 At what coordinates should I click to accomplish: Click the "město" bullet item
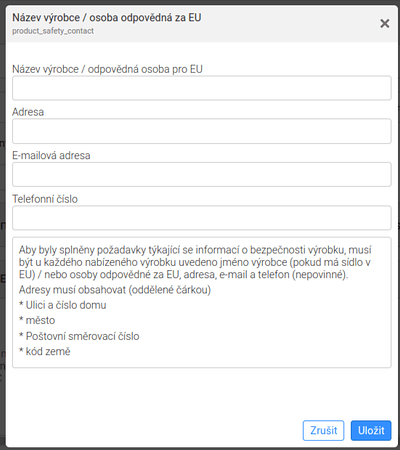(37, 320)
